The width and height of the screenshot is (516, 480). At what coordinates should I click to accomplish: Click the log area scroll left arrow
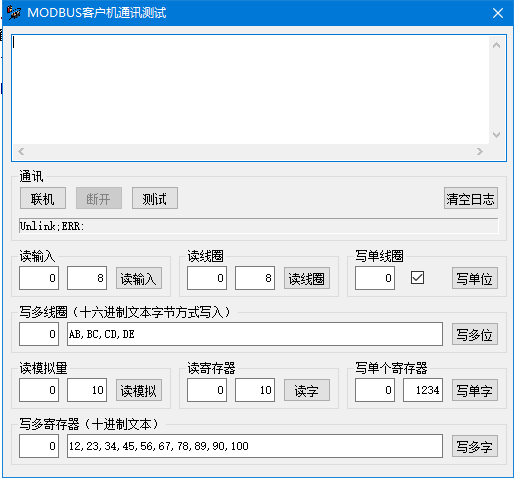[21, 152]
